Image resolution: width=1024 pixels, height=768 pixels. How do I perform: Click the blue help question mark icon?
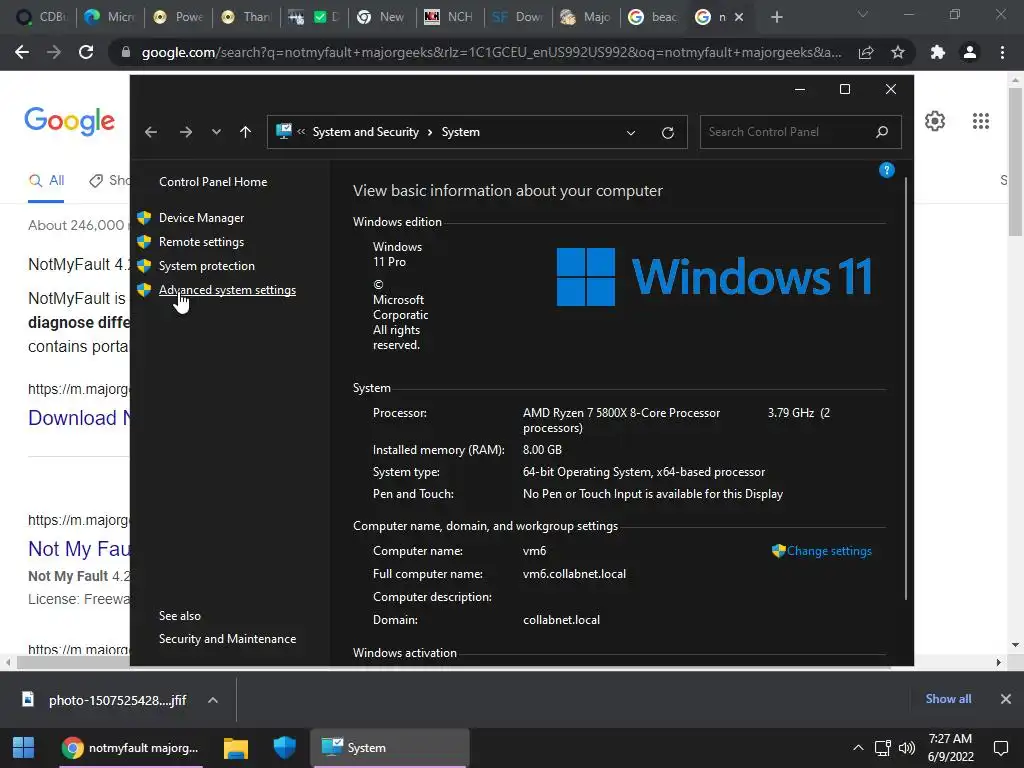(886, 170)
